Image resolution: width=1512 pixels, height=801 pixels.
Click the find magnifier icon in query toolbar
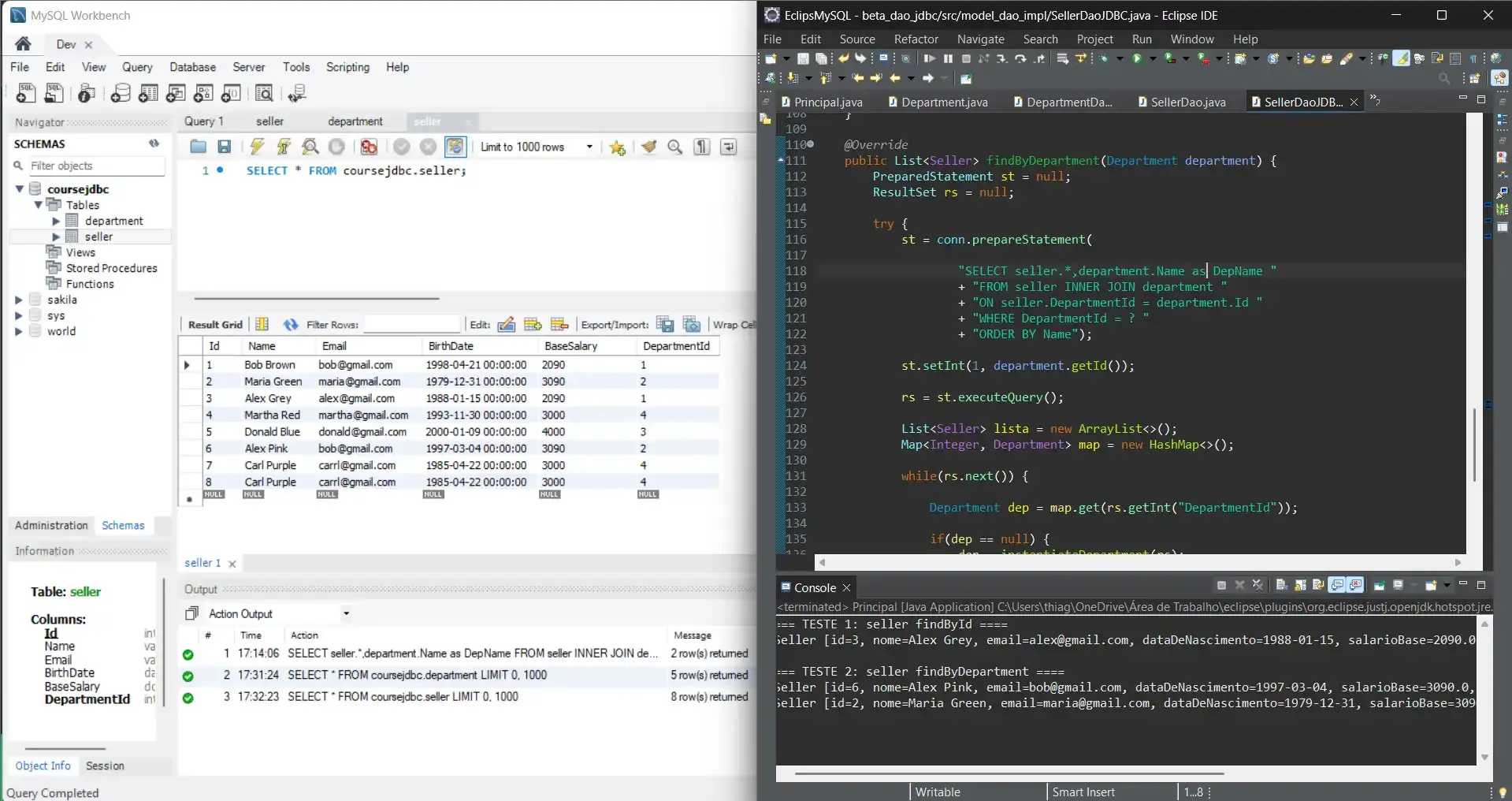[675, 147]
